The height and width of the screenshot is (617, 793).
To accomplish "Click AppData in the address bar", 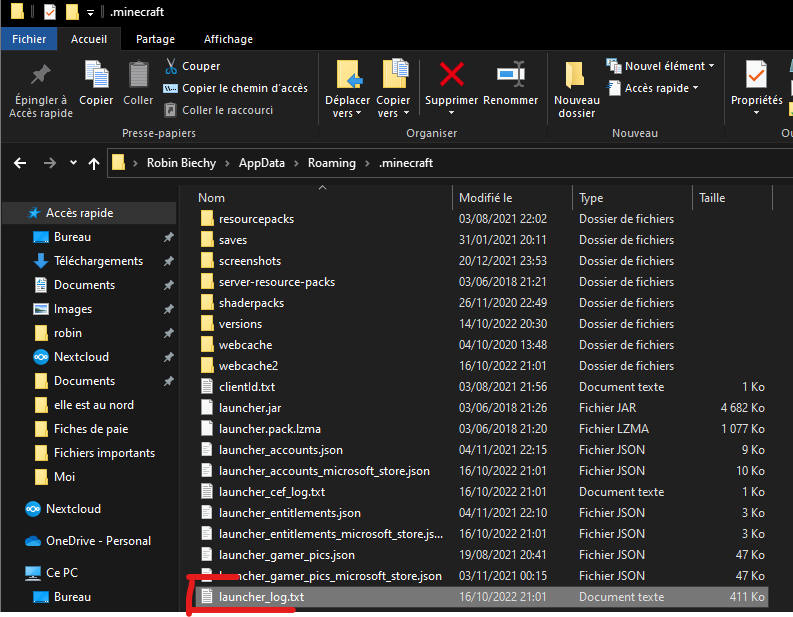I will tap(261, 163).
